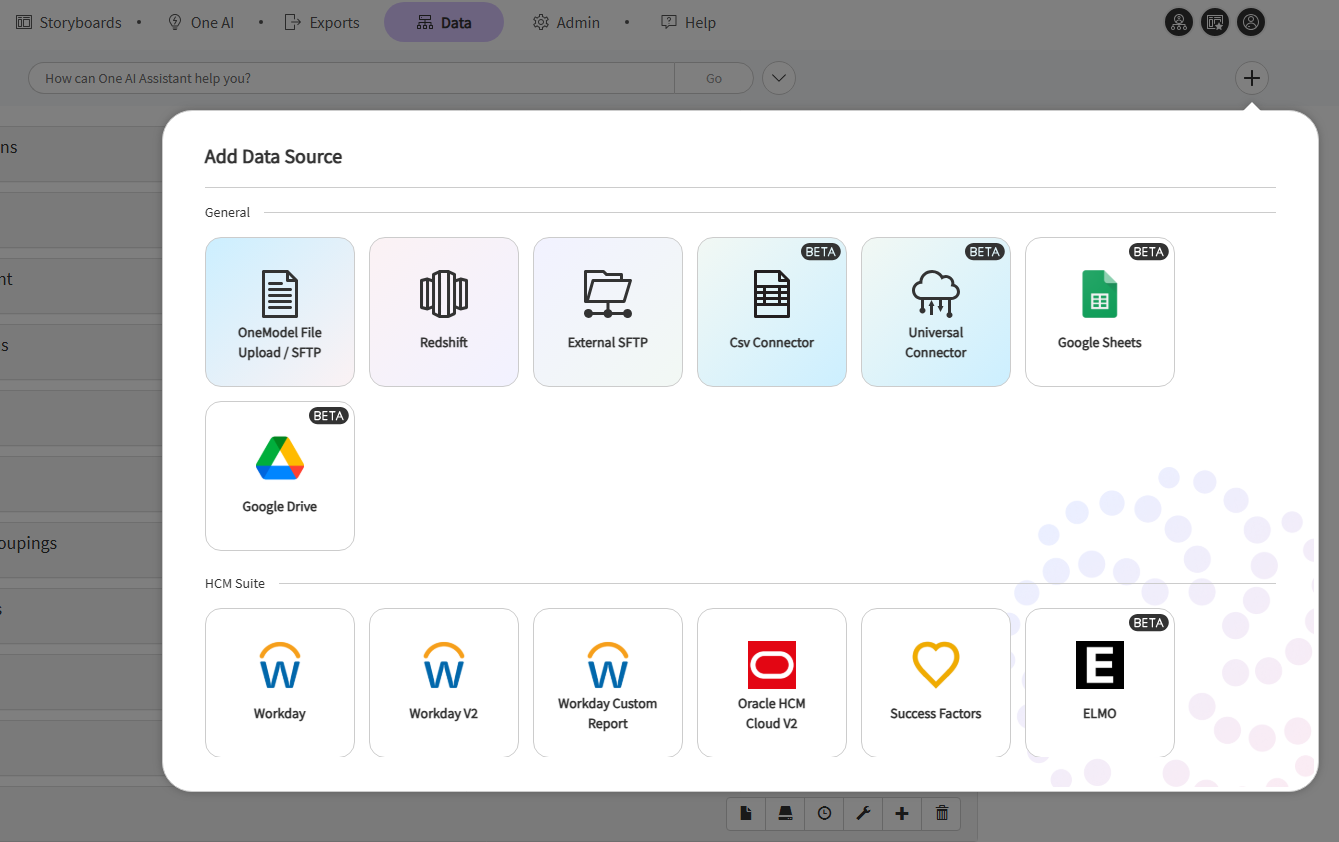Select the Csv Connector tile

click(771, 312)
